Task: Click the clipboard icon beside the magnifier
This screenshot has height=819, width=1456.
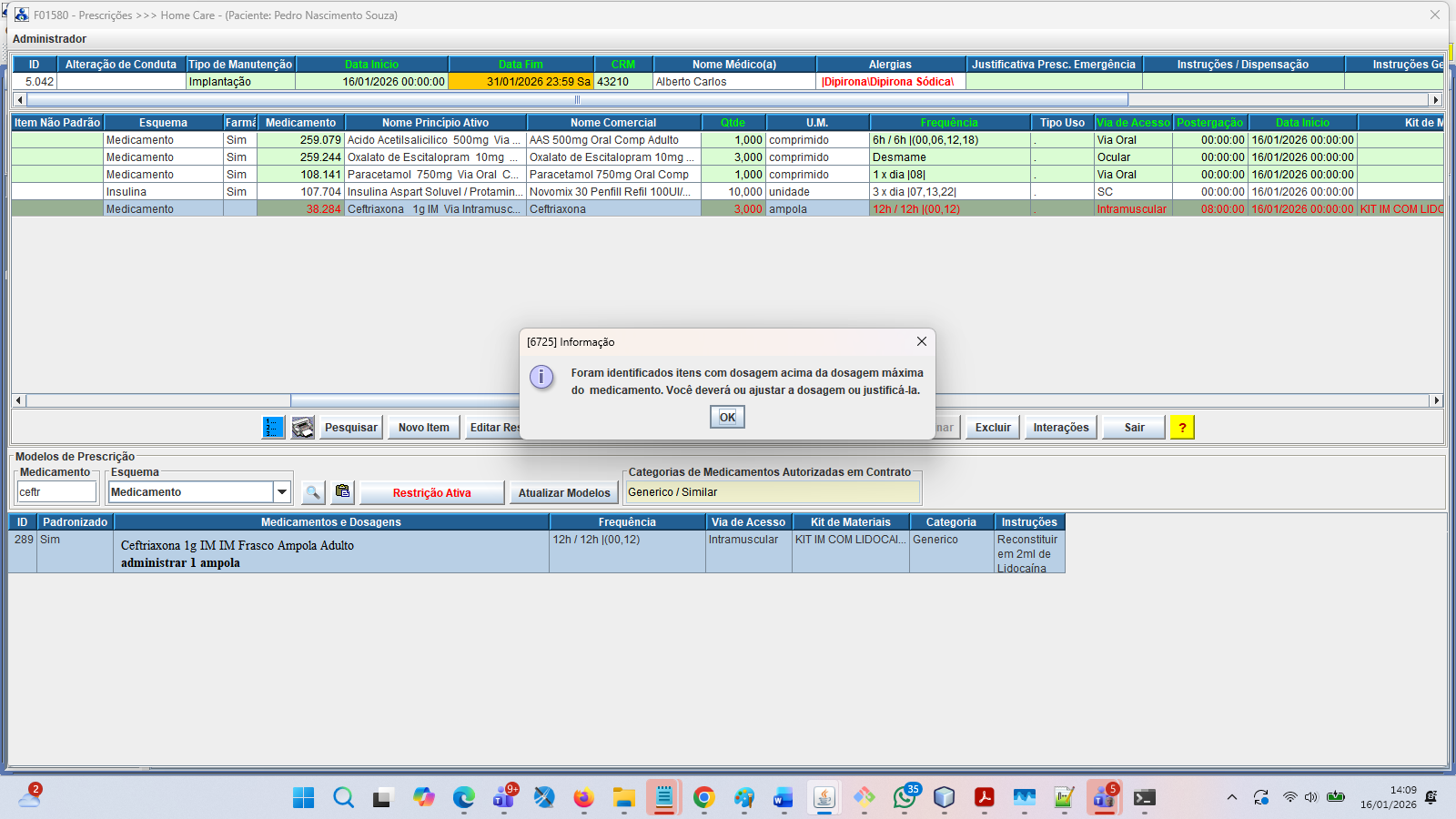Action: [342, 492]
